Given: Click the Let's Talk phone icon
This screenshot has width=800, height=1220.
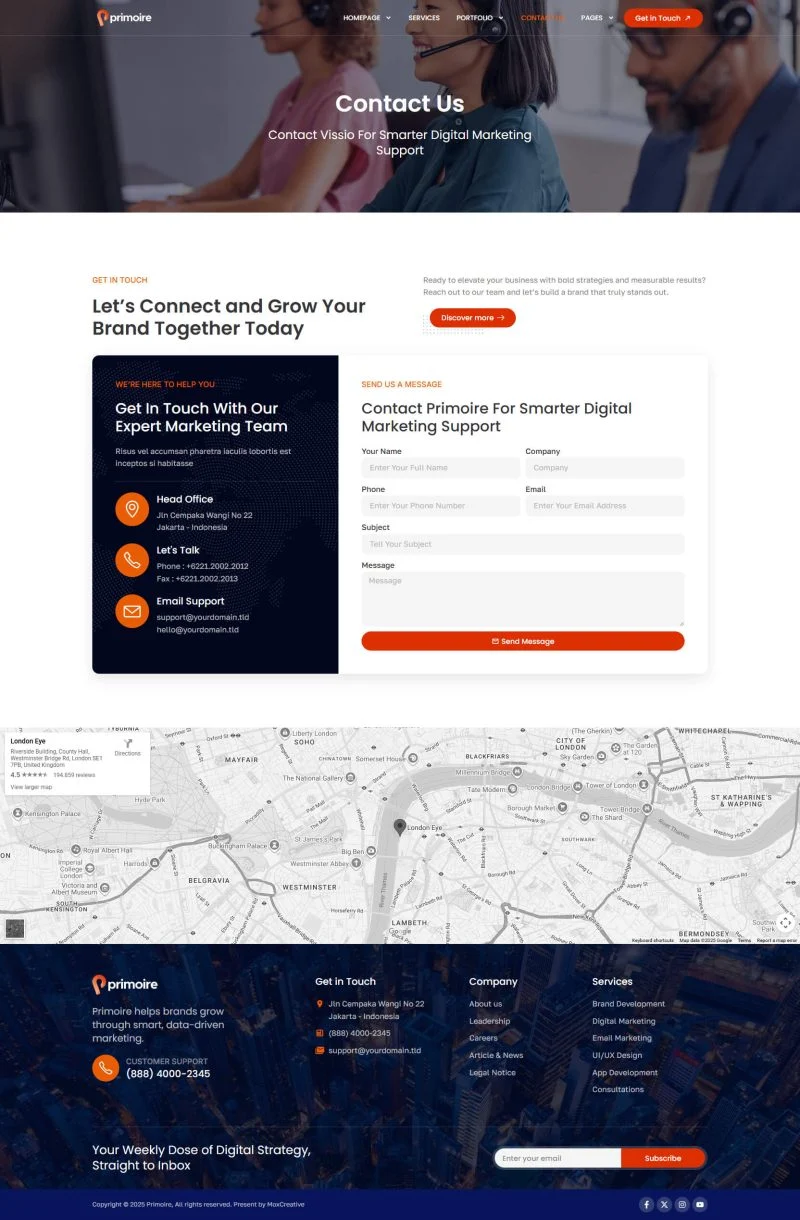Looking at the screenshot, I should pyautogui.click(x=132, y=560).
